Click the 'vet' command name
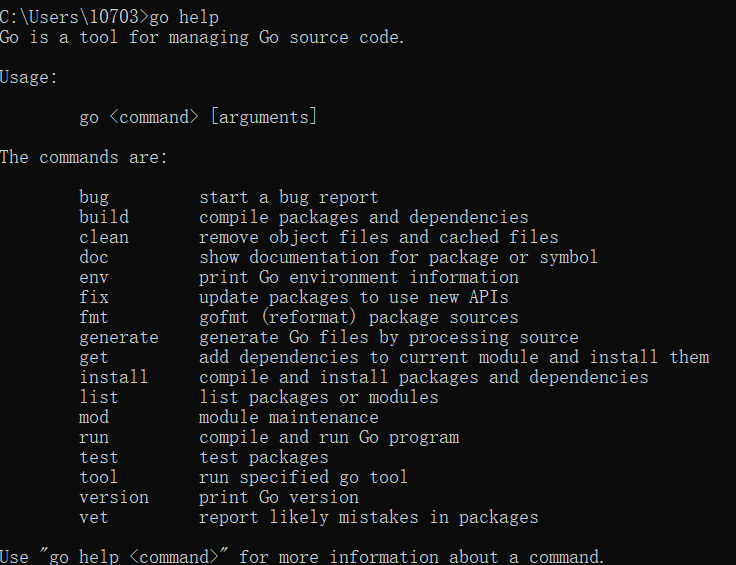This screenshot has width=736, height=565. [94, 518]
